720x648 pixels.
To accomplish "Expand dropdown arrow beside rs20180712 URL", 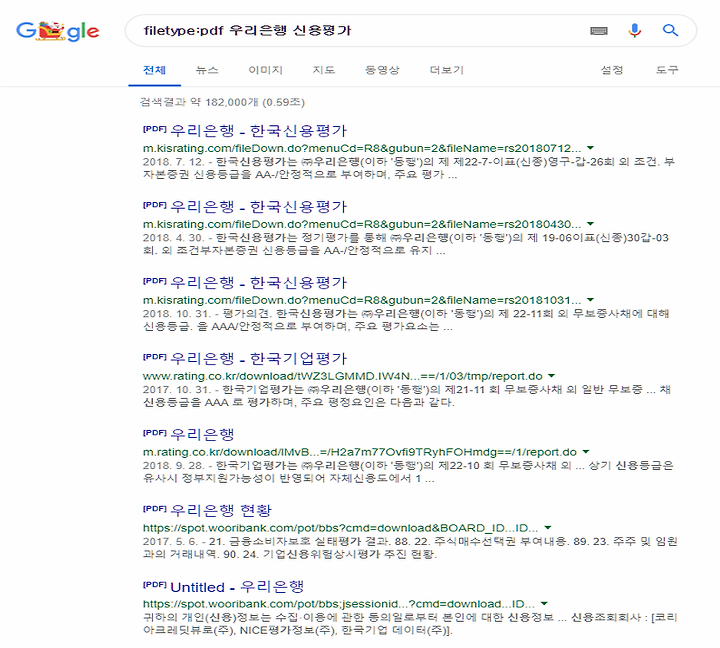I will [591, 148].
